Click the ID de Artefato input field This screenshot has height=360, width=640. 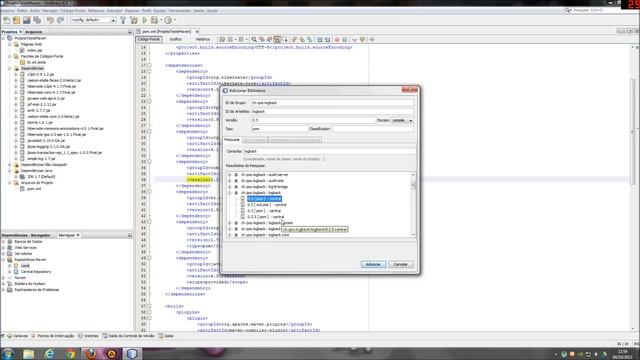[x=332, y=111]
